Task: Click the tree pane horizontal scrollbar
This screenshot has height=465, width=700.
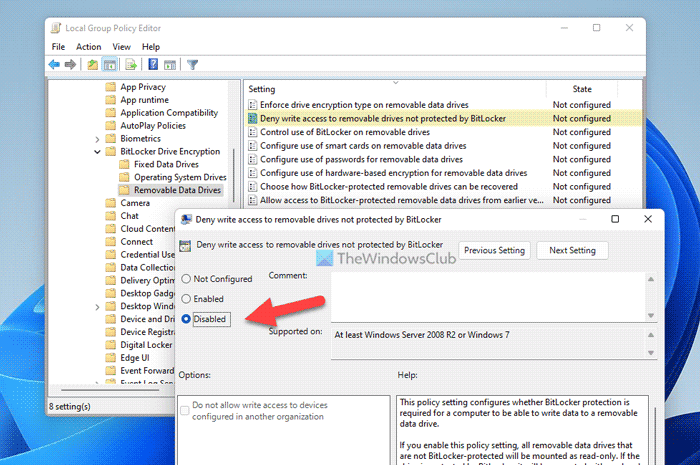Action: pyautogui.click(x=110, y=390)
